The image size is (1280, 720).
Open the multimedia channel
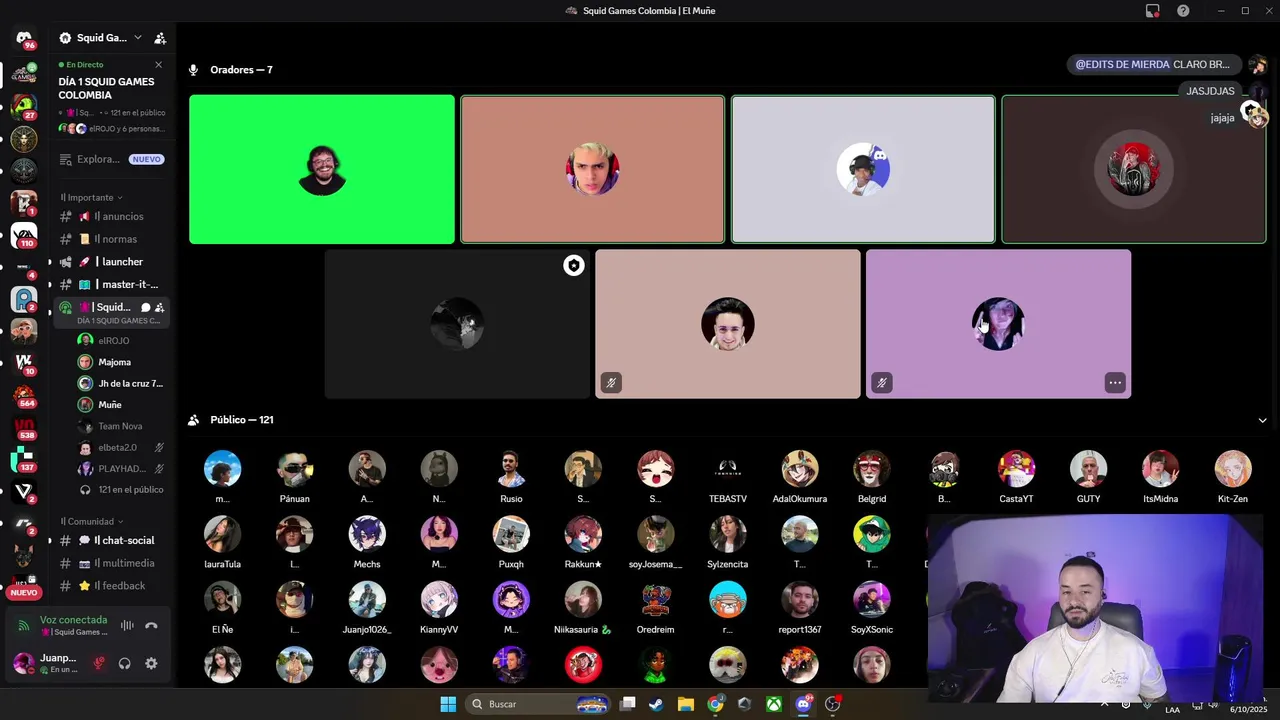click(111, 563)
